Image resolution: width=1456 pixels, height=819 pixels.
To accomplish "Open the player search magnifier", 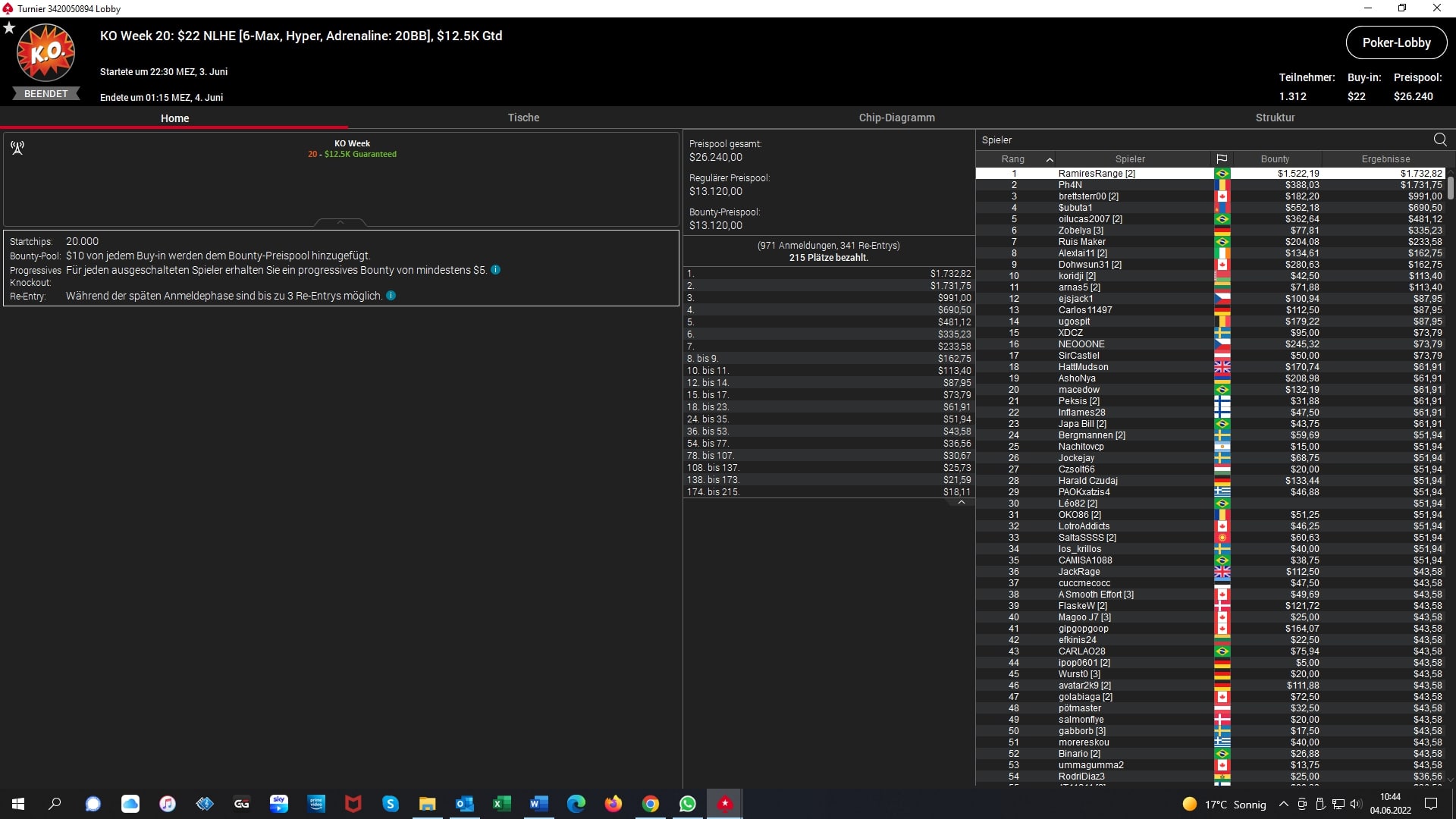I will pyautogui.click(x=1439, y=140).
